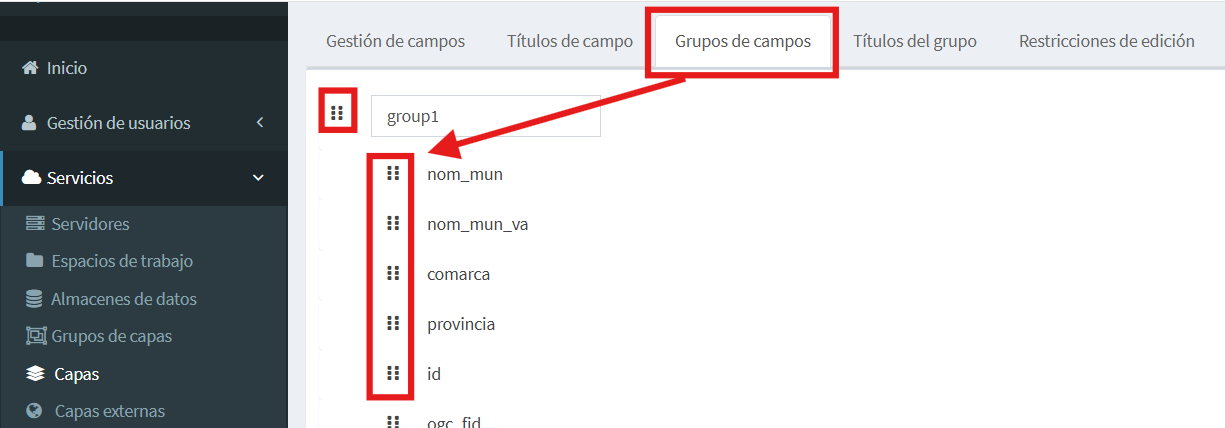Click the globe icon for Capas externas
This screenshot has height=428, width=1225.
(x=35, y=411)
